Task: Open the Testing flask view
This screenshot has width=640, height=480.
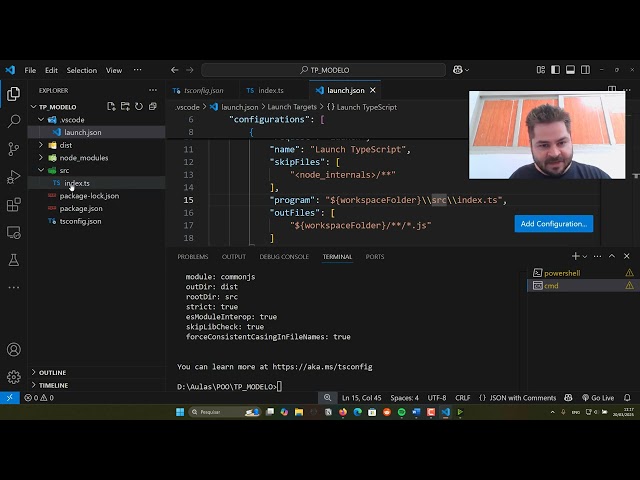Action: point(13,260)
